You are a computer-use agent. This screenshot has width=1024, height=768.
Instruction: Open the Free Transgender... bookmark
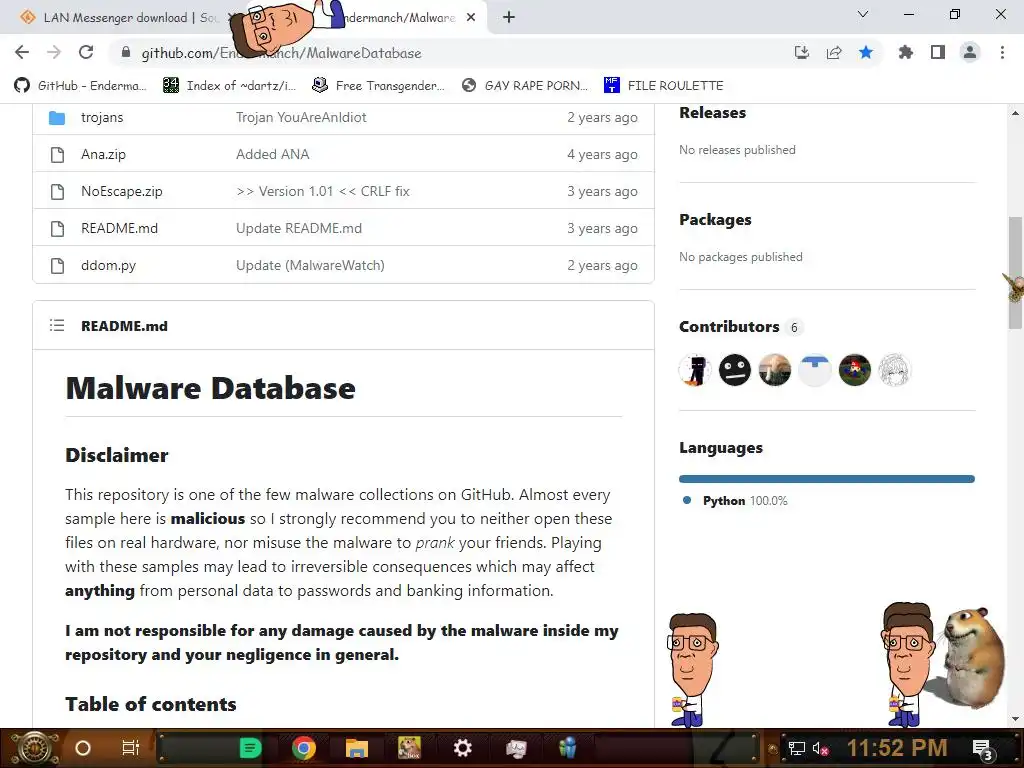[378, 86]
